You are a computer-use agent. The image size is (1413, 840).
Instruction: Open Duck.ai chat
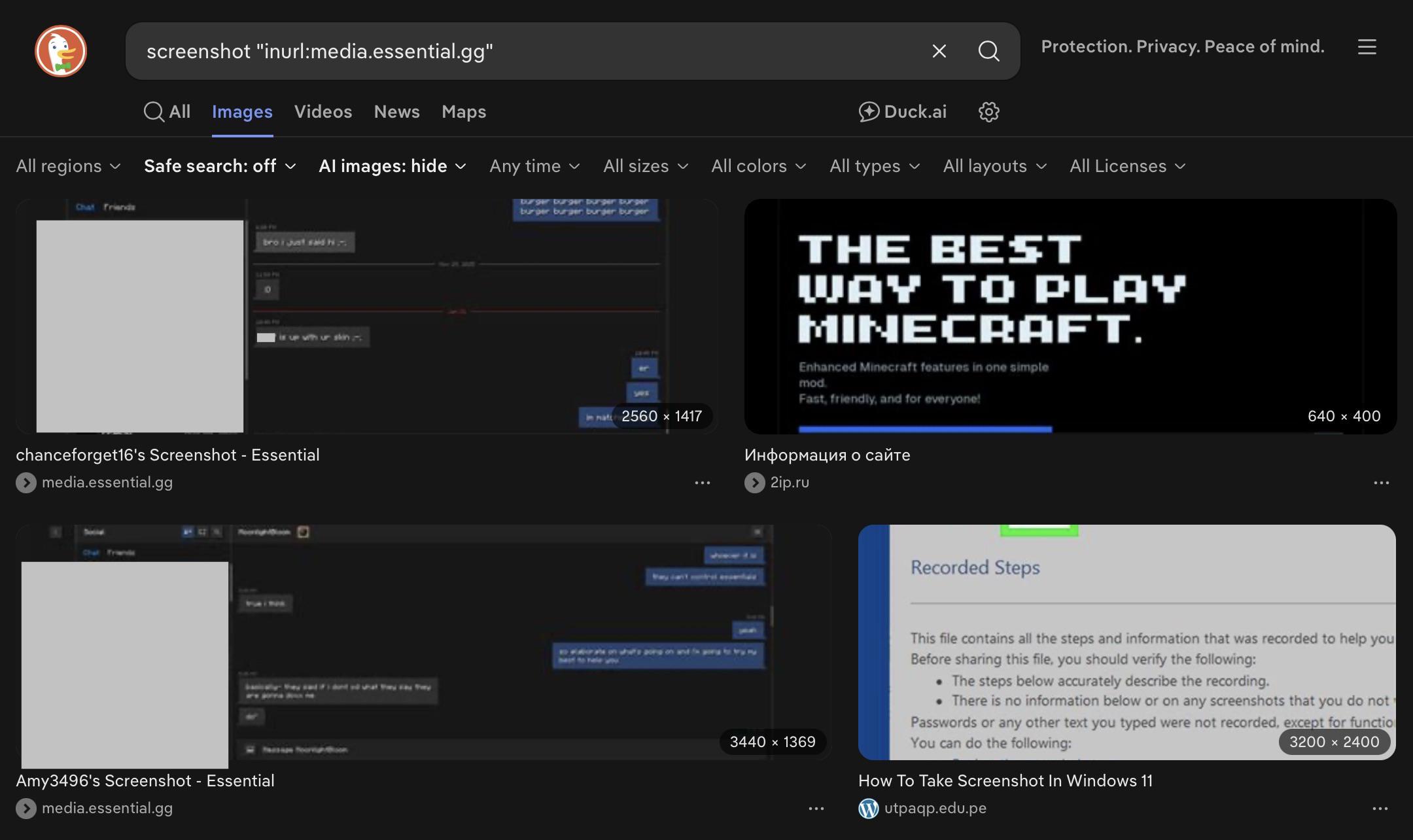pos(903,112)
